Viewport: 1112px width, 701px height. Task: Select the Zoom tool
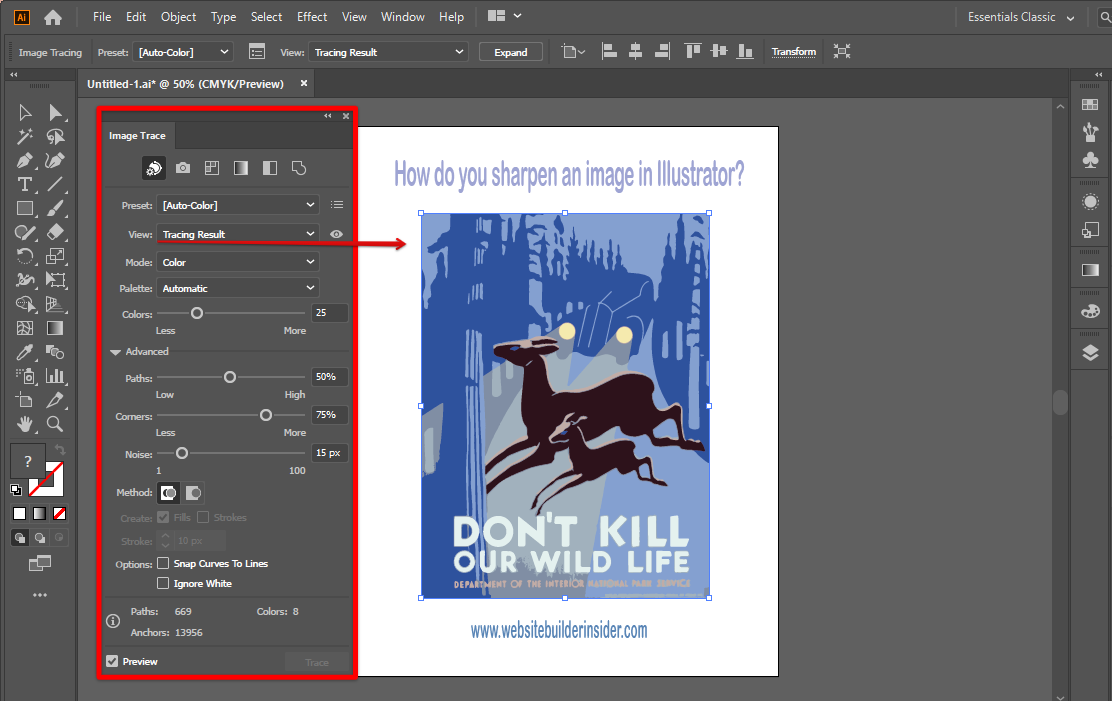pyautogui.click(x=55, y=424)
